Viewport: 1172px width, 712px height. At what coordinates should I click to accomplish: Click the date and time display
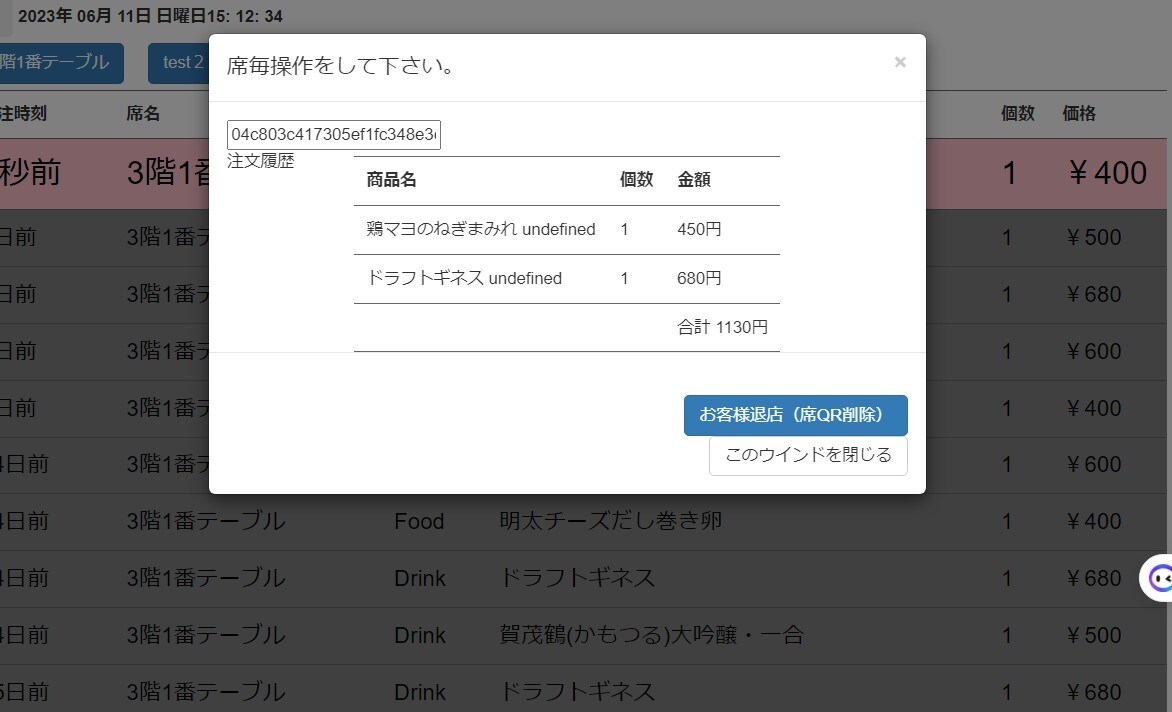click(150, 16)
